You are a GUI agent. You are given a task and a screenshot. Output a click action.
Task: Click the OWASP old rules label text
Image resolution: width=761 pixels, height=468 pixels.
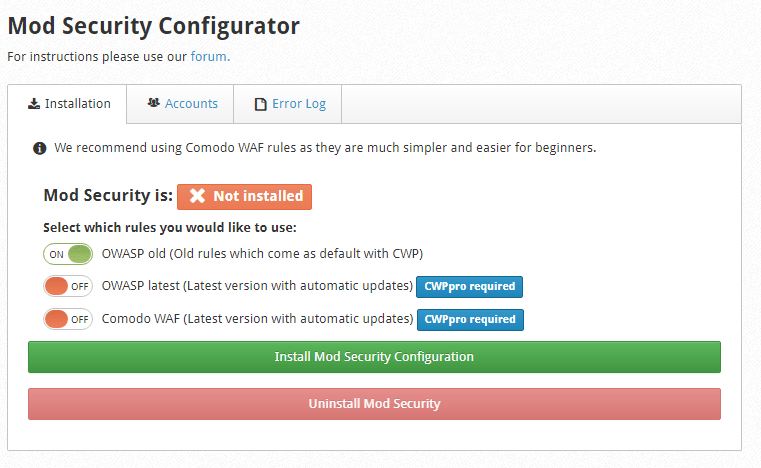tap(262, 254)
